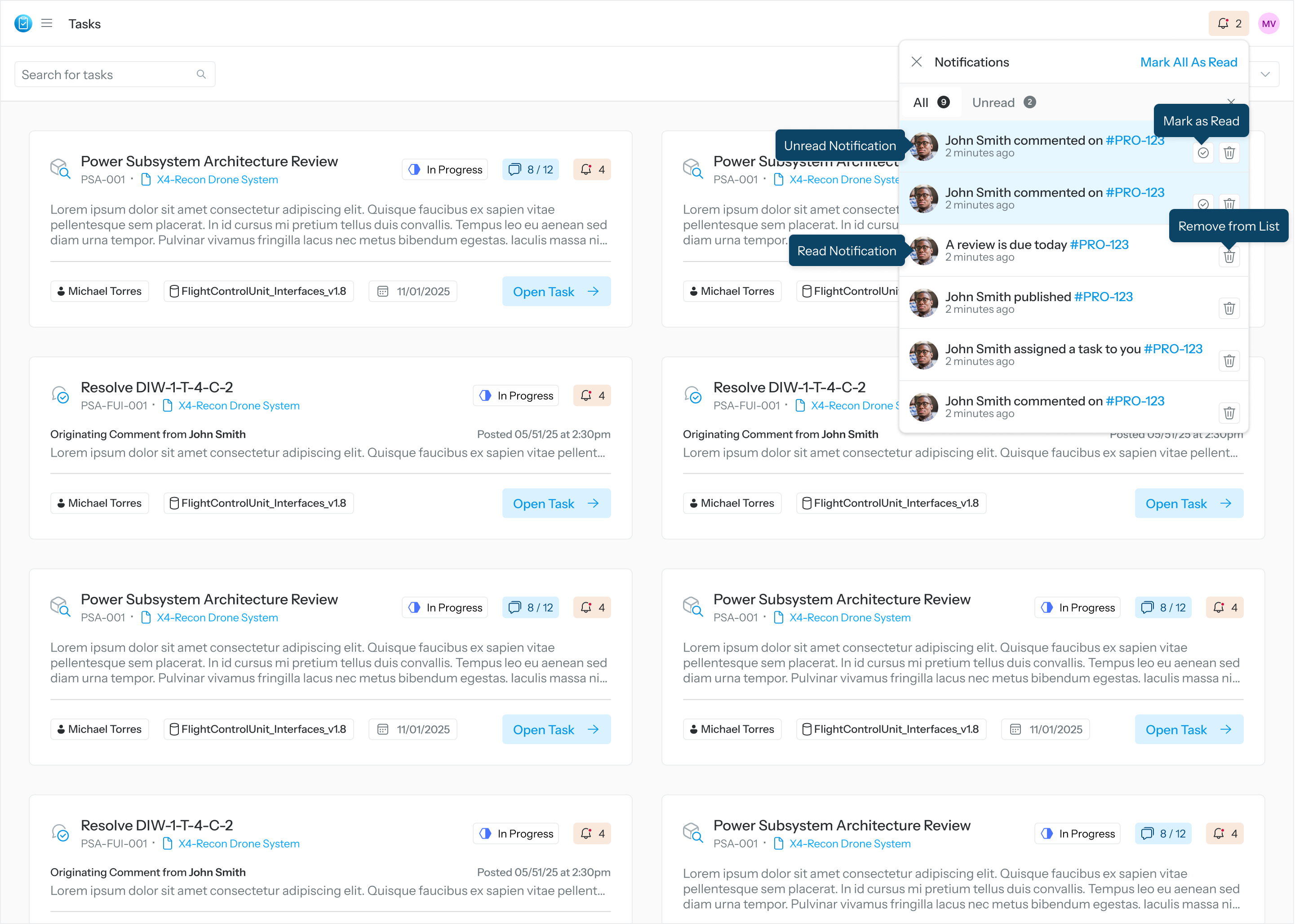
Task: Click the bell badge showing 4 on Resolve DIW-1-T-4-C-2
Action: pyautogui.click(x=592, y=395)
